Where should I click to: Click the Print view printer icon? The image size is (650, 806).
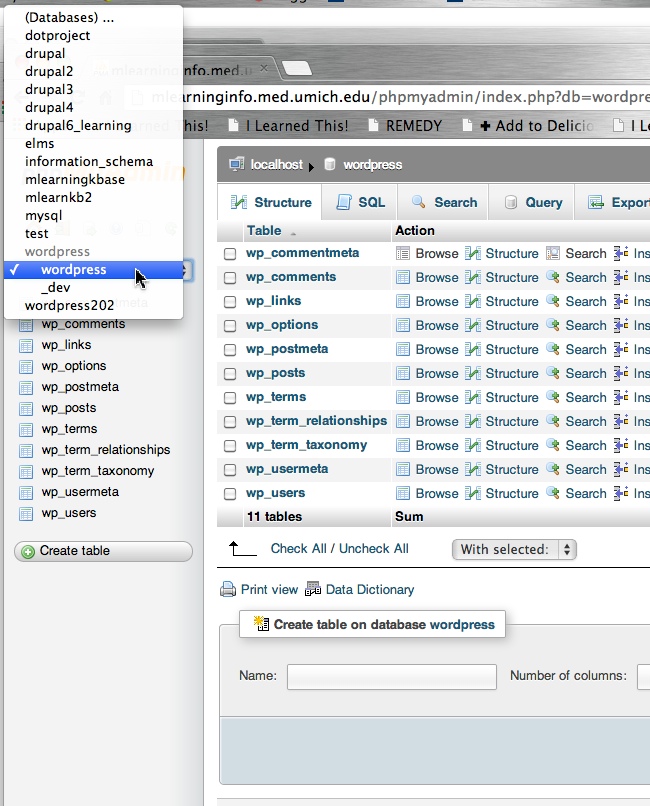[x=228, y=590]
